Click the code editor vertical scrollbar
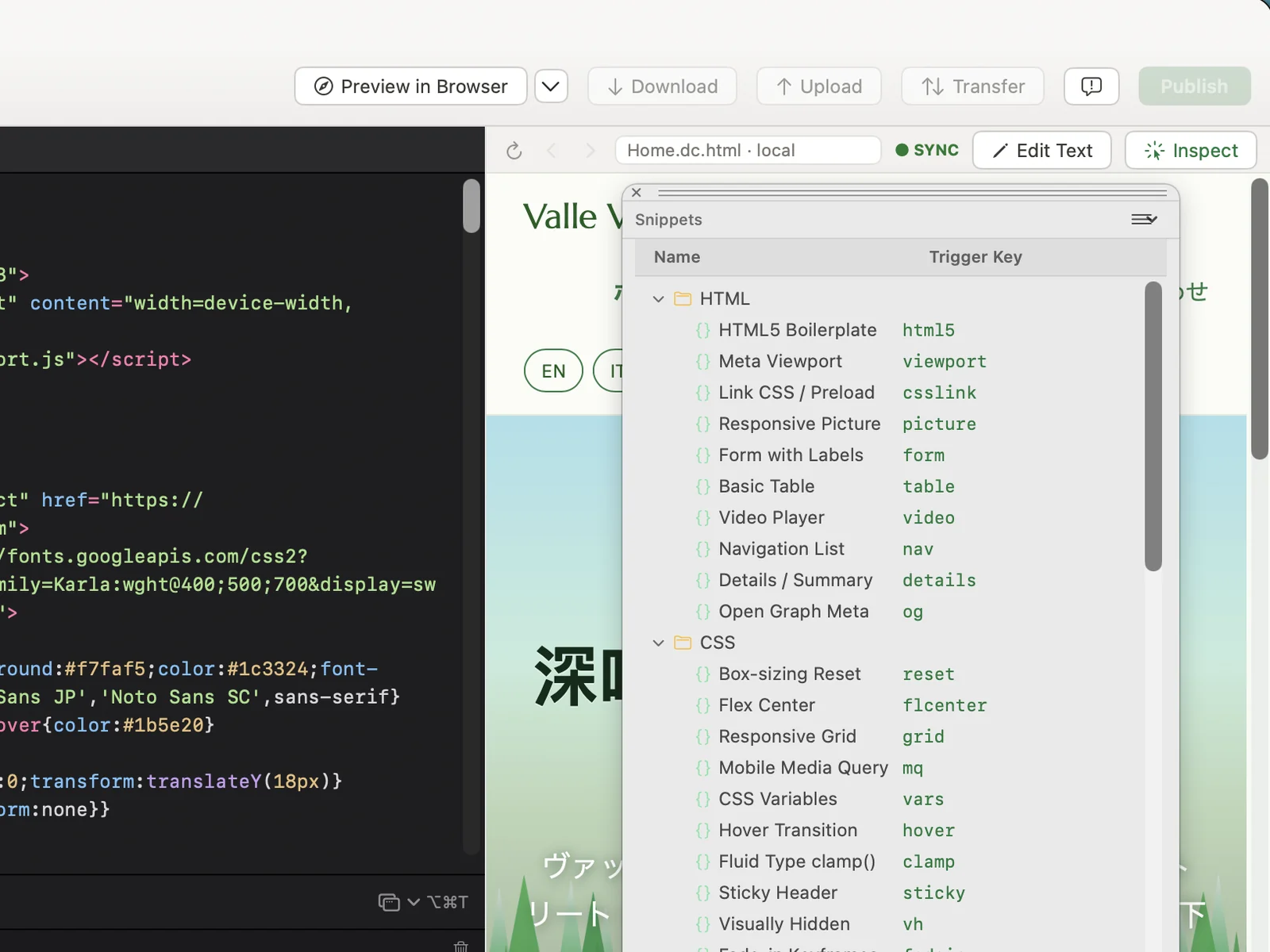Image resolution: width=1270 pixels, height=952 pixels. [471, 206]
